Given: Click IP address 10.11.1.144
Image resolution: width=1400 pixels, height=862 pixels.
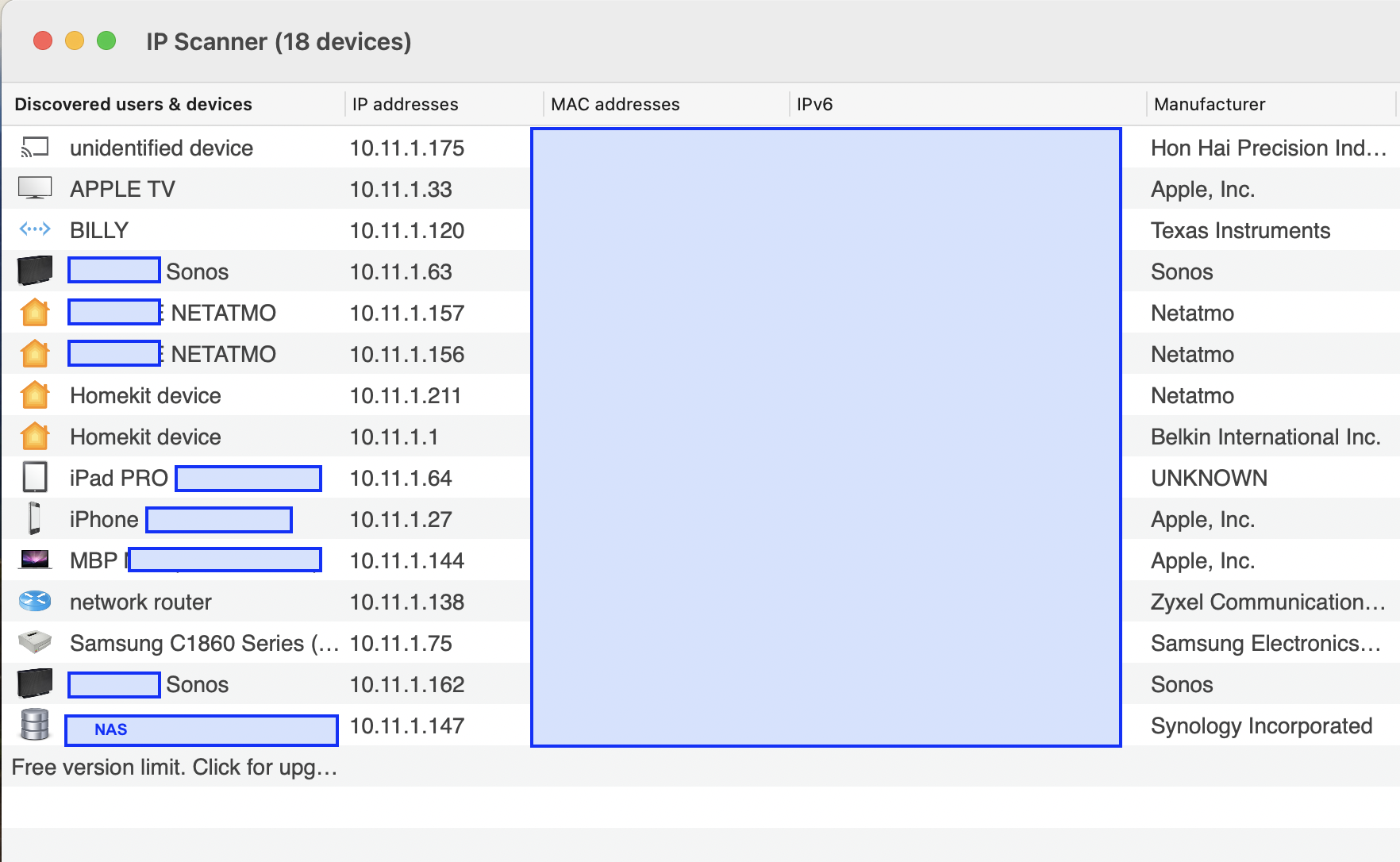Looking at the screenshot, I should coord(407,560).
